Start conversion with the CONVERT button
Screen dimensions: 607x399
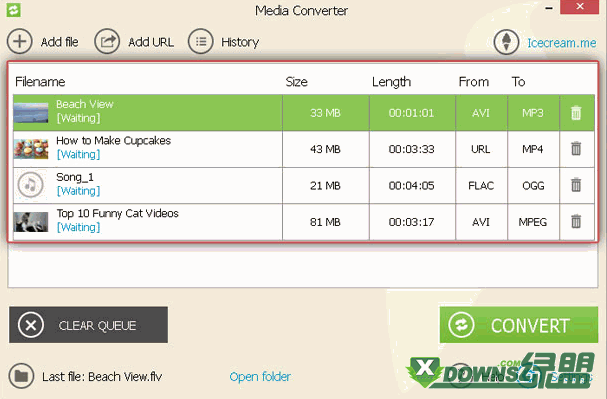pyautogui.click(x=519, y=325)
